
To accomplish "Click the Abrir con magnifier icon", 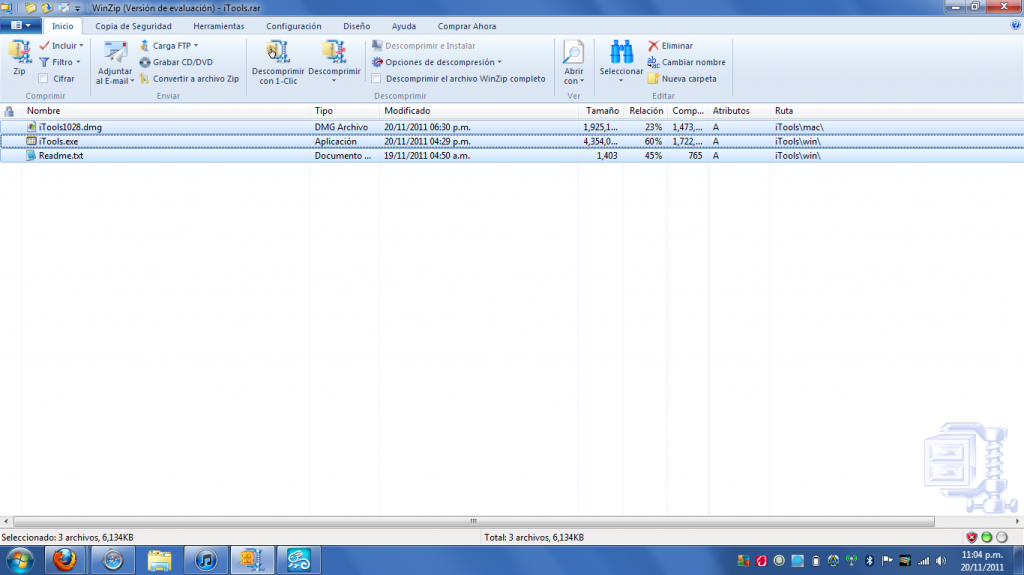I will point(573,52).
